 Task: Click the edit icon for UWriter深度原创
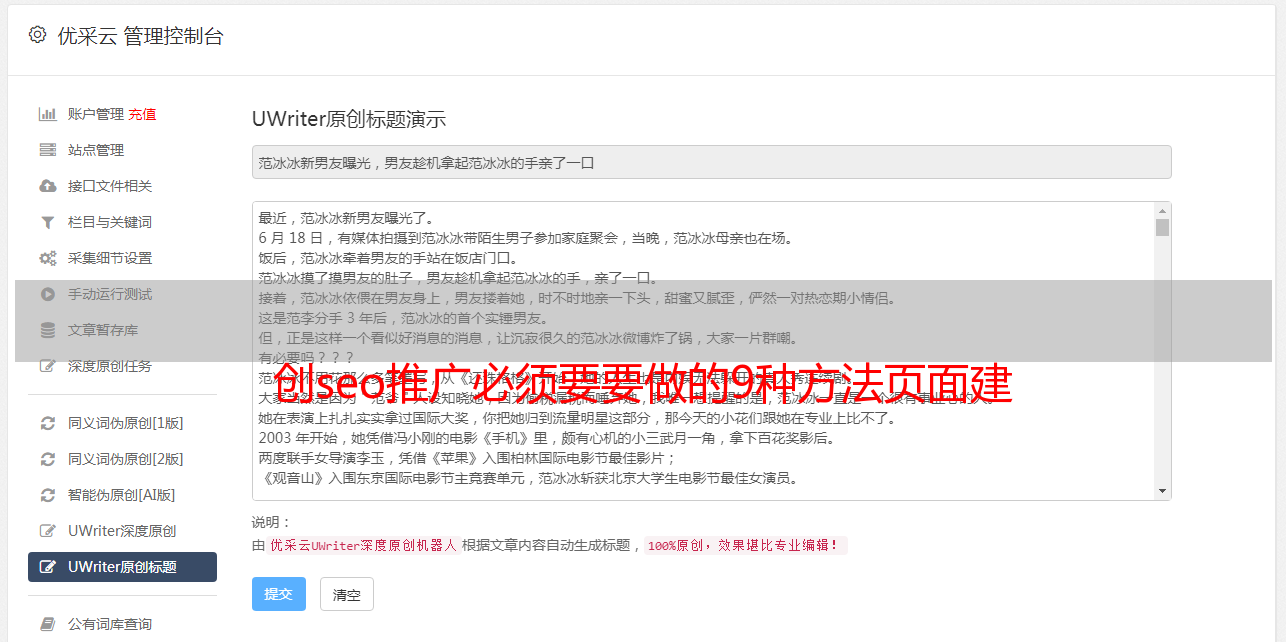click(47, 531)
